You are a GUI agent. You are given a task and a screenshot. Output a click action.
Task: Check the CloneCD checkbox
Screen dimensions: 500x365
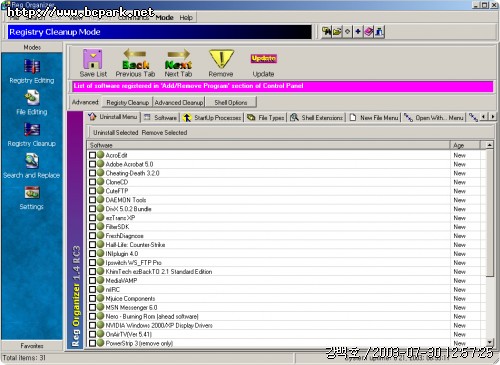coord(92,182)
